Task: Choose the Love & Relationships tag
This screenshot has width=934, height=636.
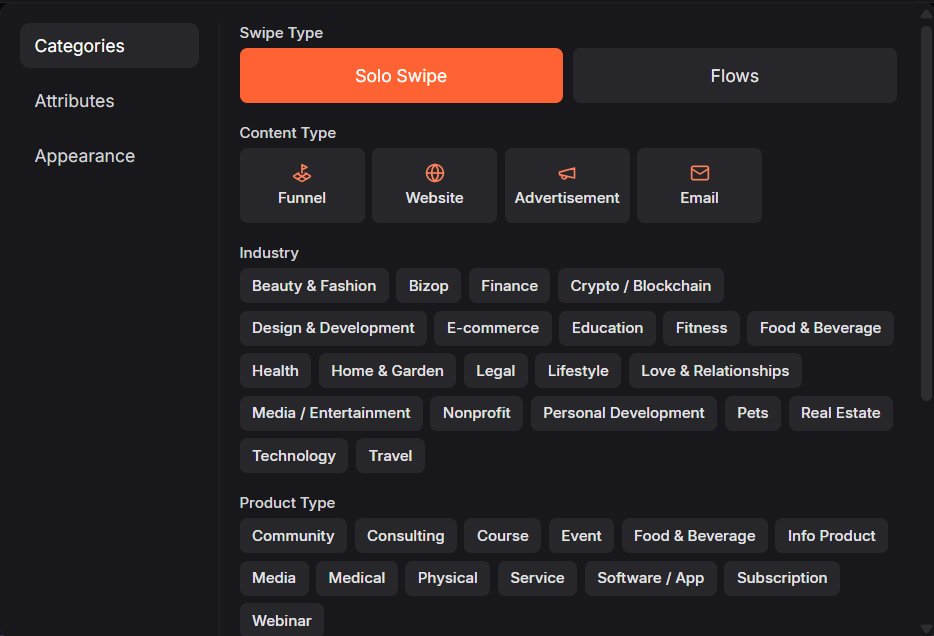Action: [715, 371]
